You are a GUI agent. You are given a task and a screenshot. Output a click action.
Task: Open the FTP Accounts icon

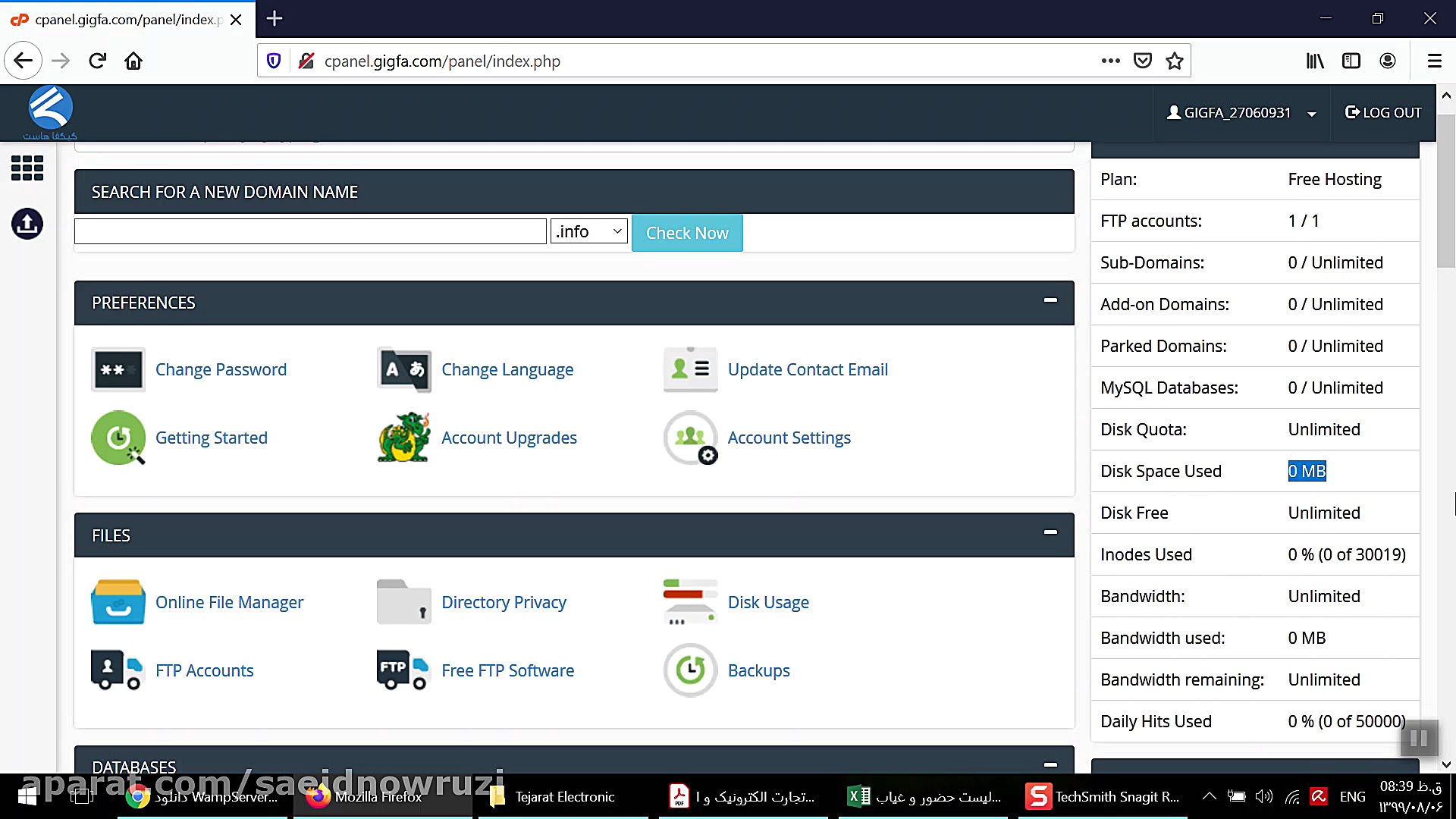coord(118,670)
